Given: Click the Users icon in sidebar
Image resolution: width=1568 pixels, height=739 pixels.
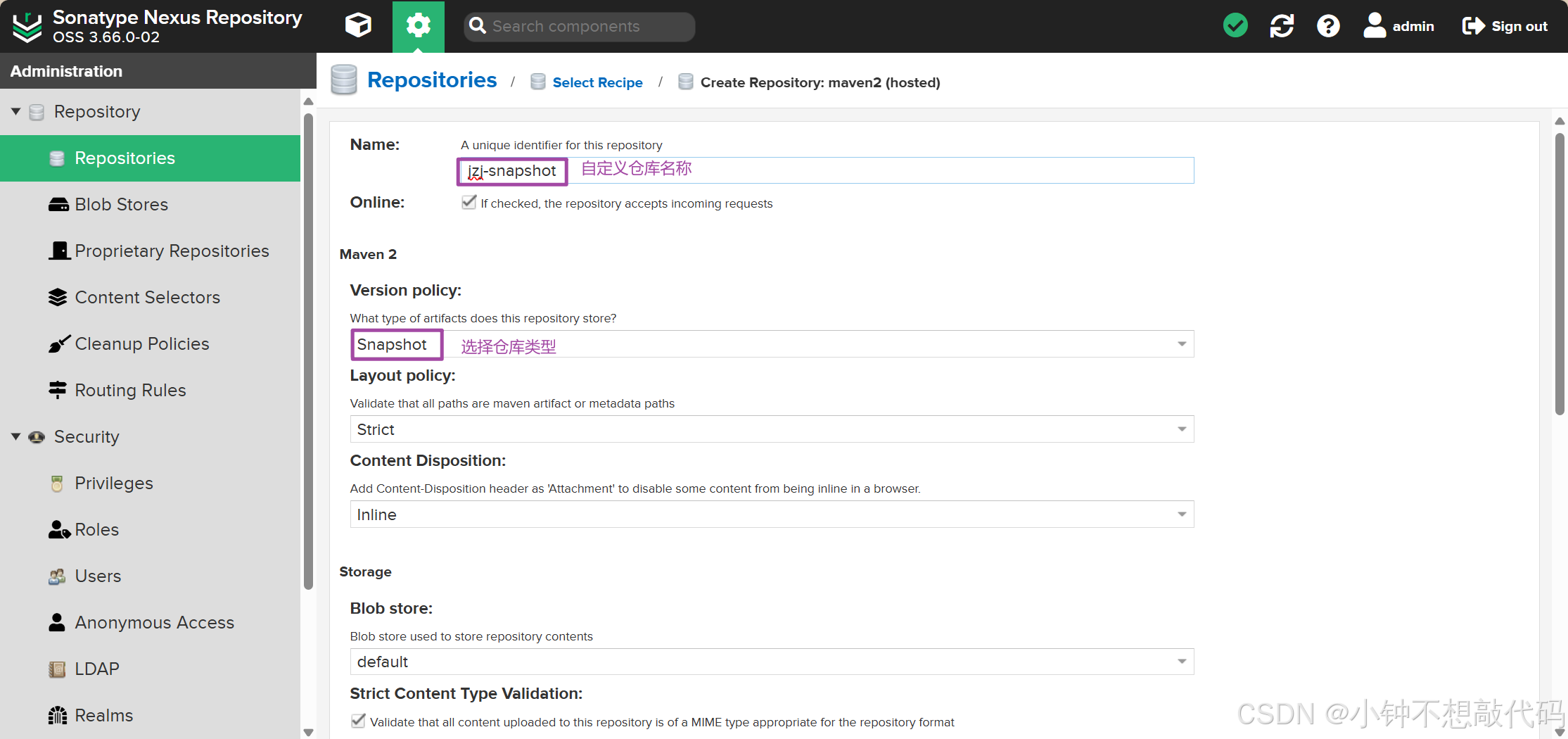Looking at the screenshot, I should [57, 576].
